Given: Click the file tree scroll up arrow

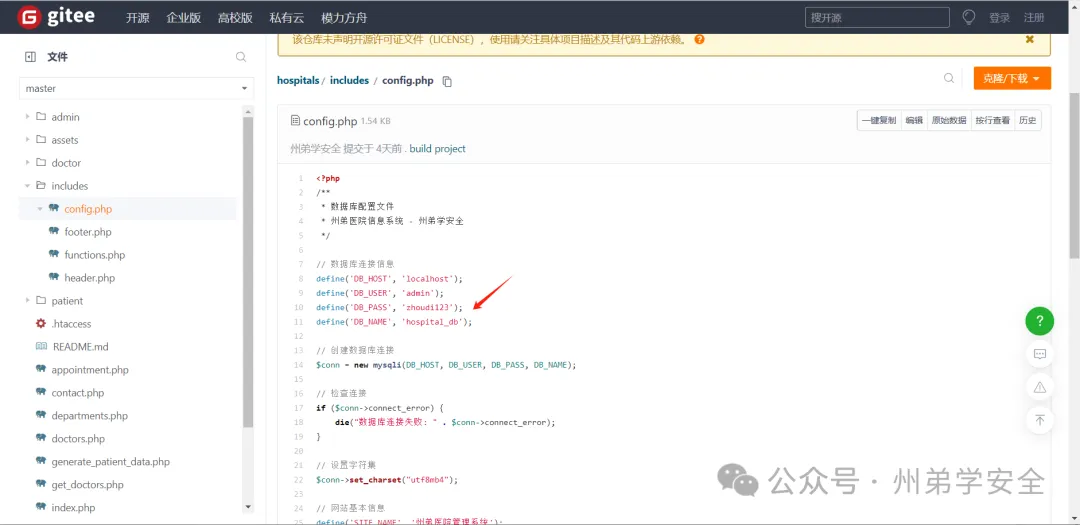Looking at the screenshot, I should (249, 111).
